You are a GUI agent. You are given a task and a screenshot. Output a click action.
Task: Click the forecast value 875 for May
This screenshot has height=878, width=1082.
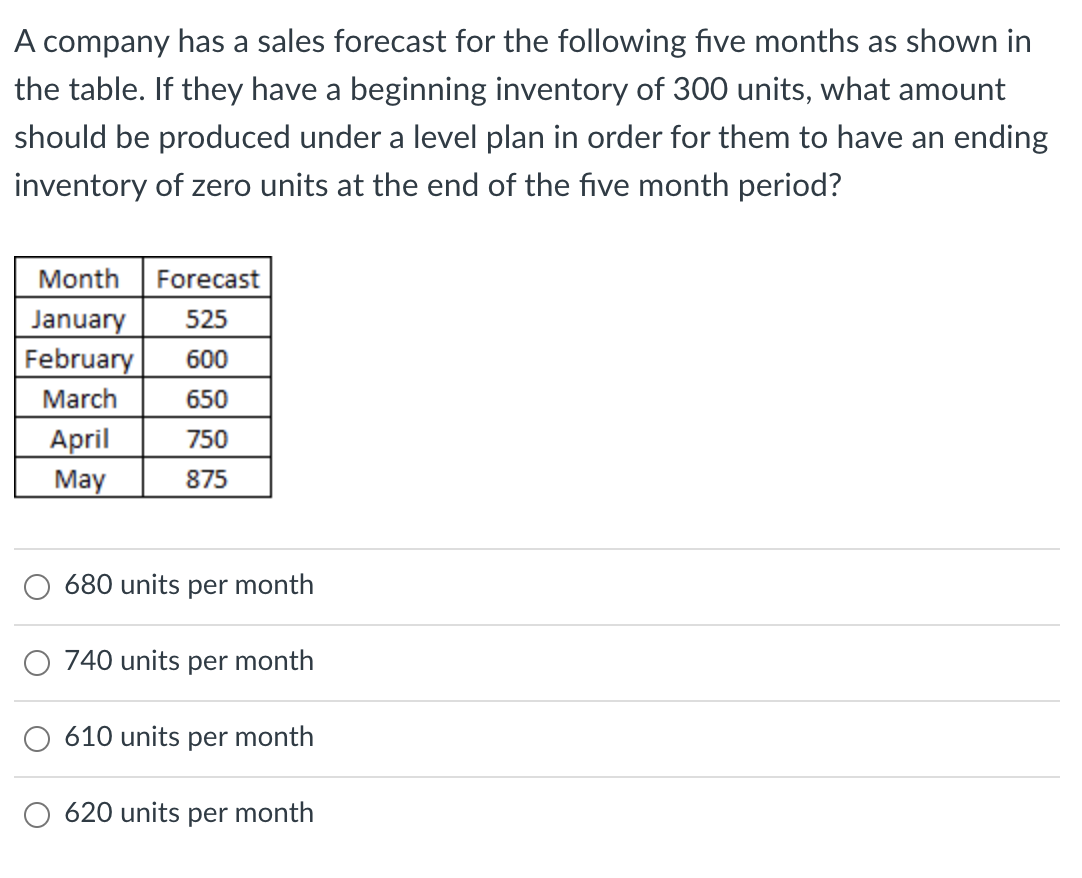206,478
